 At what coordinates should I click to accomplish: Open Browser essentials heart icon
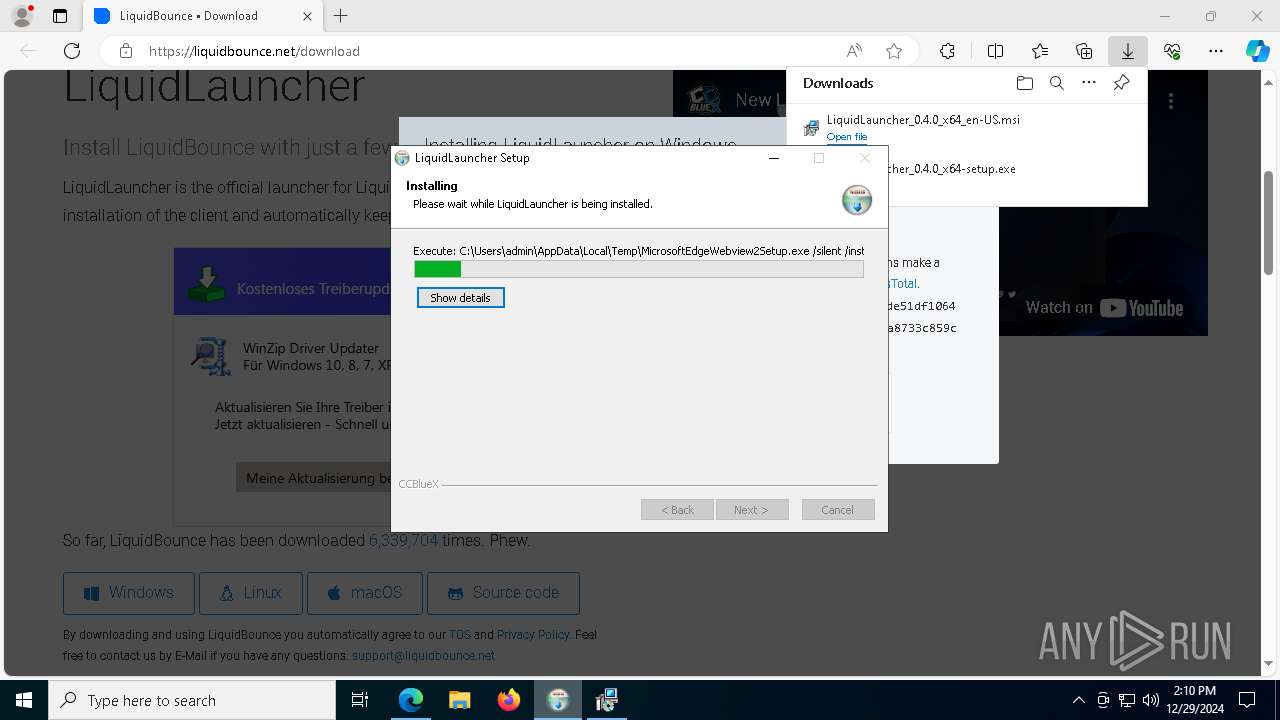[x=1172, y=51]
